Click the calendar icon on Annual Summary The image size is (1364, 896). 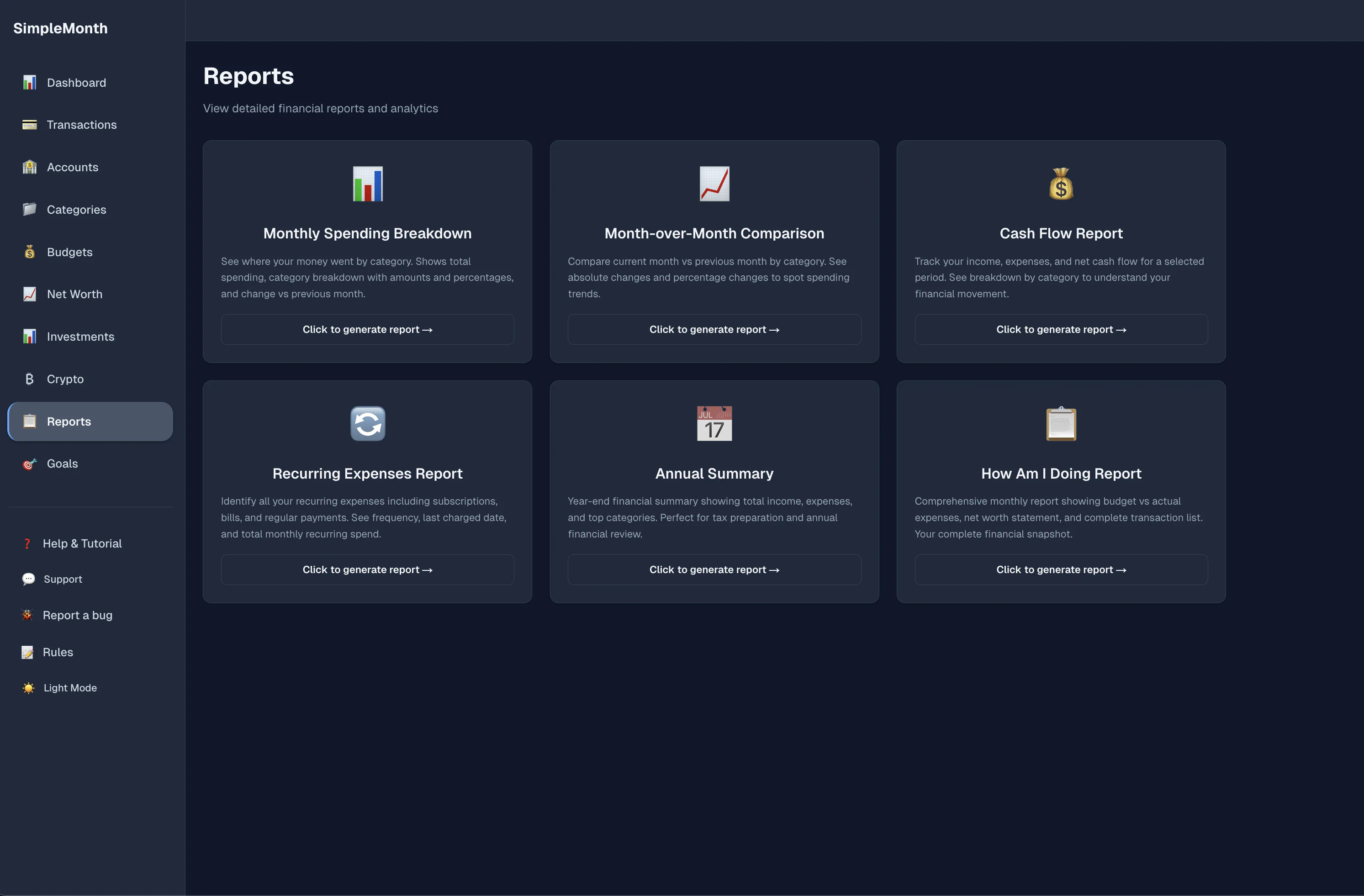click(x=714, y=423)
